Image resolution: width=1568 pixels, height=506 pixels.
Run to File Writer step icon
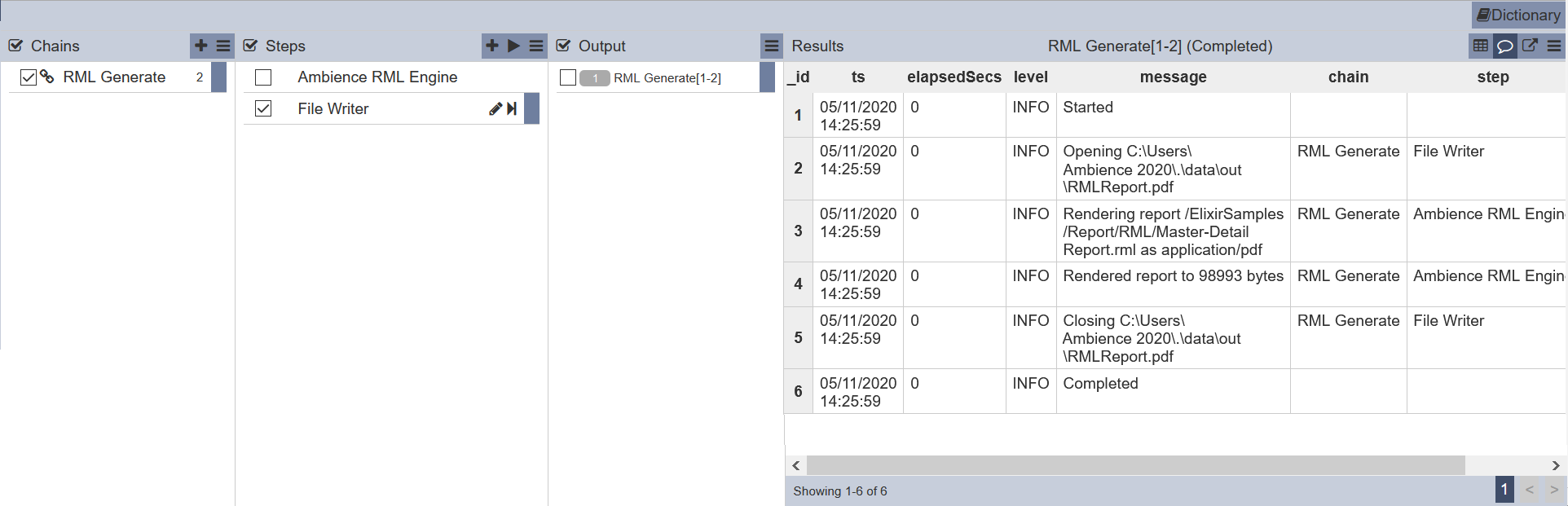(512, 108)
